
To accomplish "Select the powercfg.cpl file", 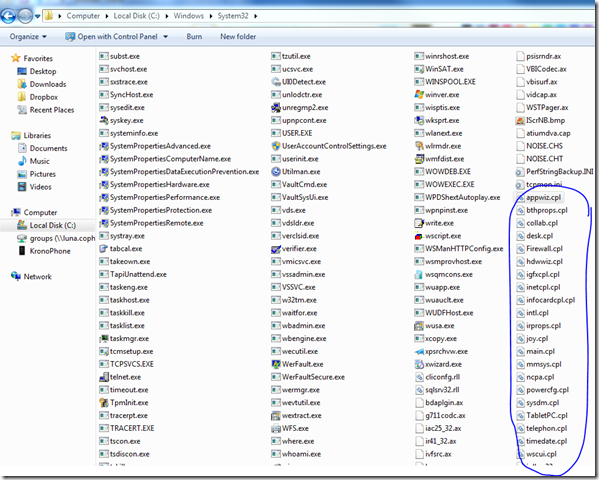I will pyautogui.click(x=542, y=390).
